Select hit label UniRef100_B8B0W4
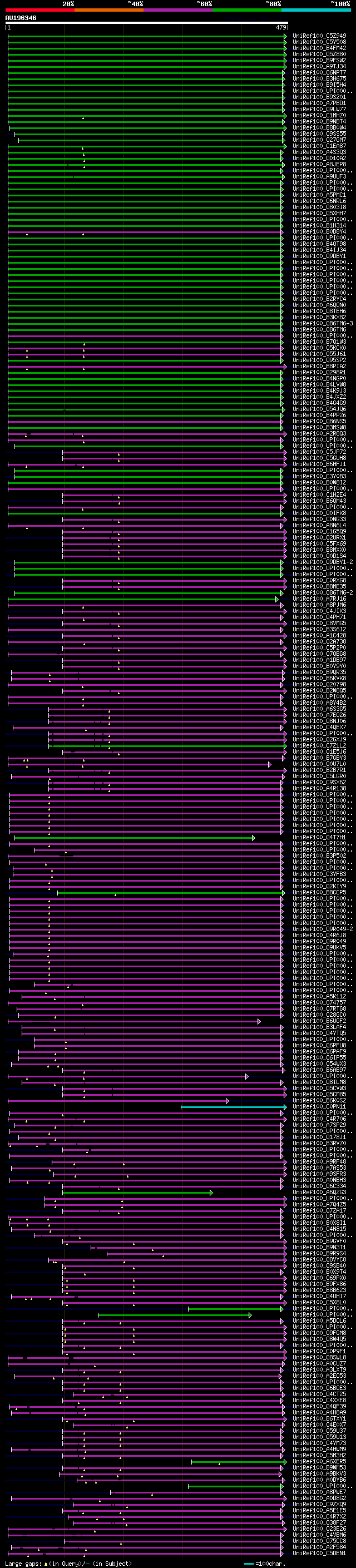Viewport: 356px width, 1568px height. coord(319,128)
